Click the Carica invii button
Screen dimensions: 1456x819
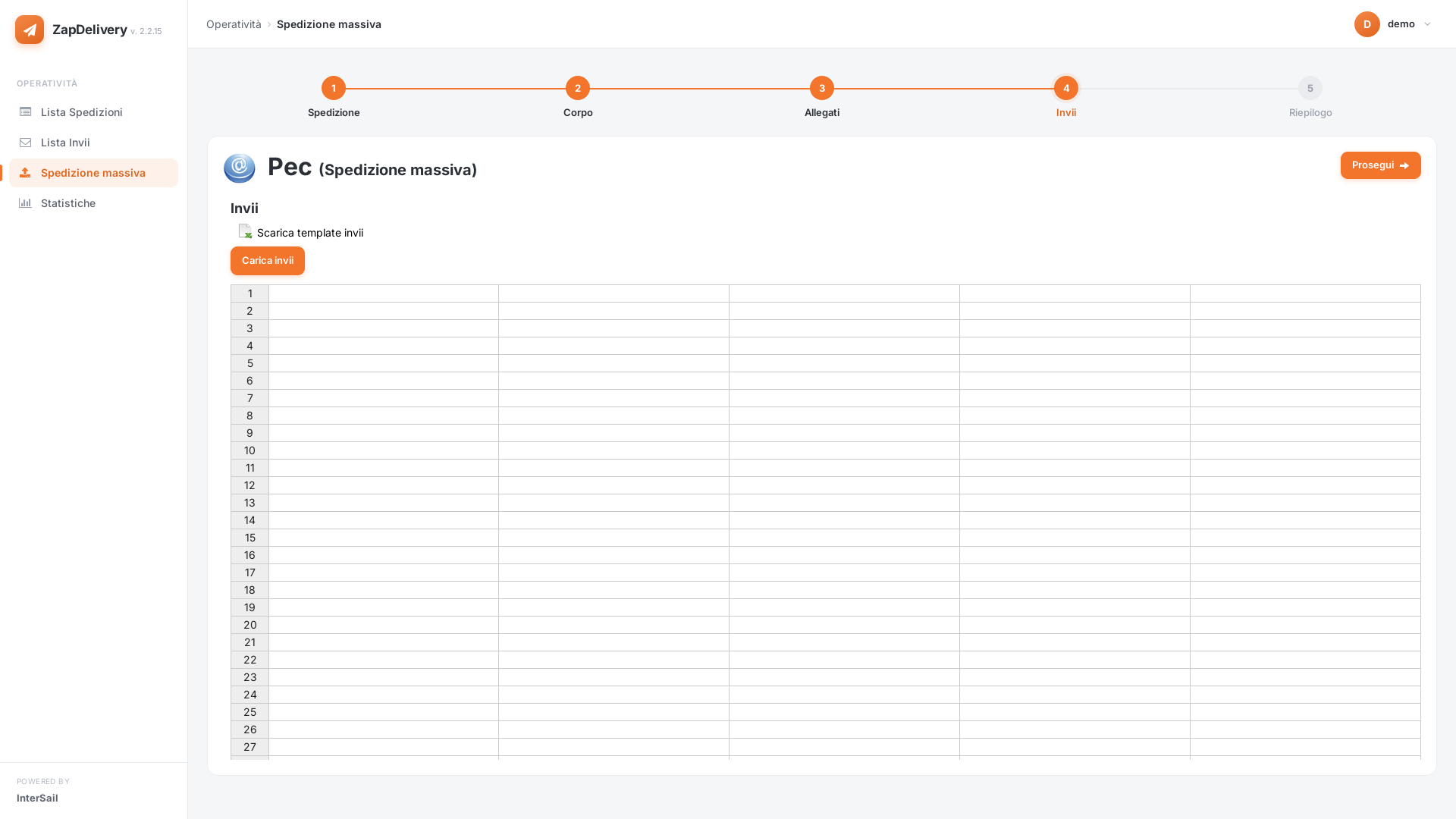point(268,261)
